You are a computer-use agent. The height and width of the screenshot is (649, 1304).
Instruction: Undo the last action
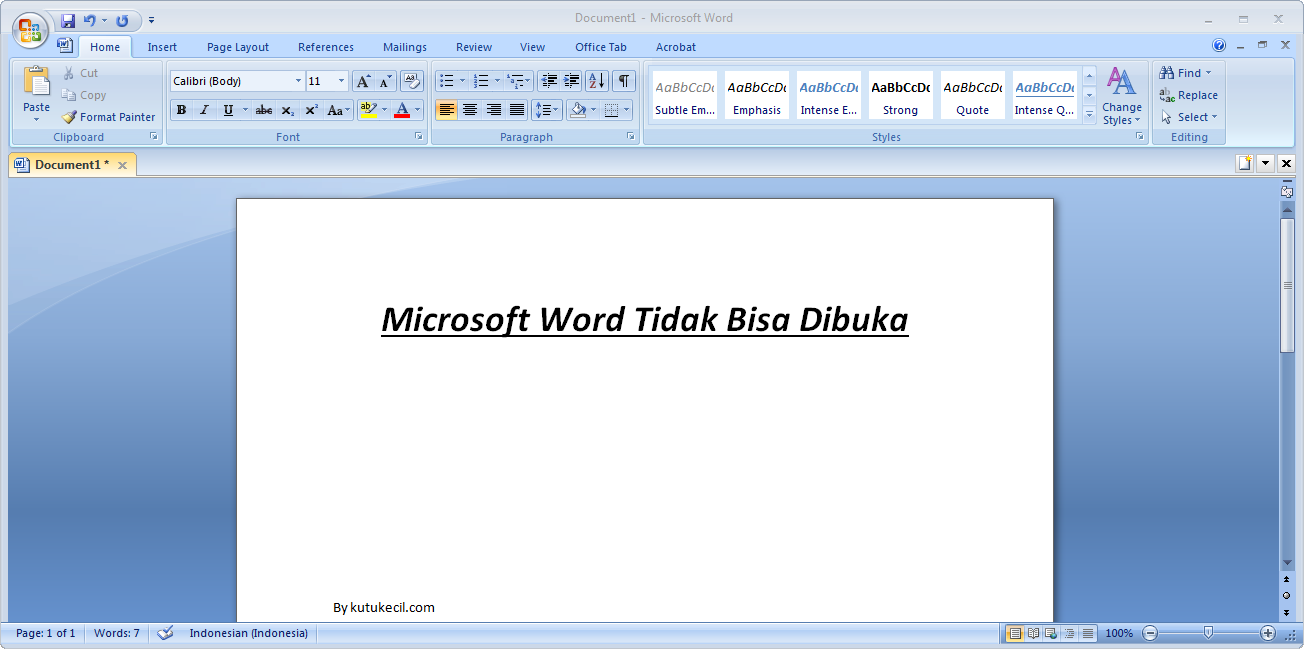tap(90, 20)
